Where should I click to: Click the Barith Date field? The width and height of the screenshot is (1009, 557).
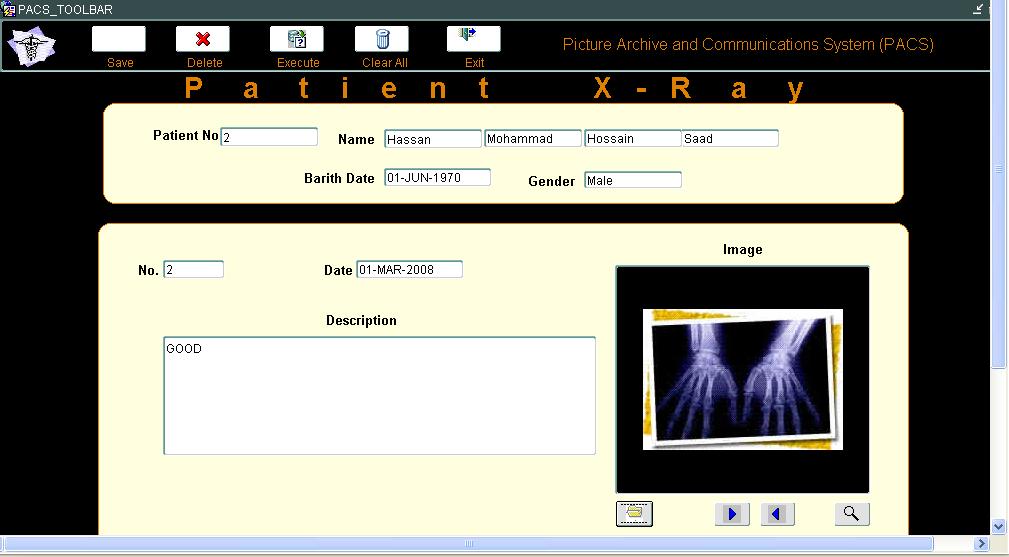438,178
